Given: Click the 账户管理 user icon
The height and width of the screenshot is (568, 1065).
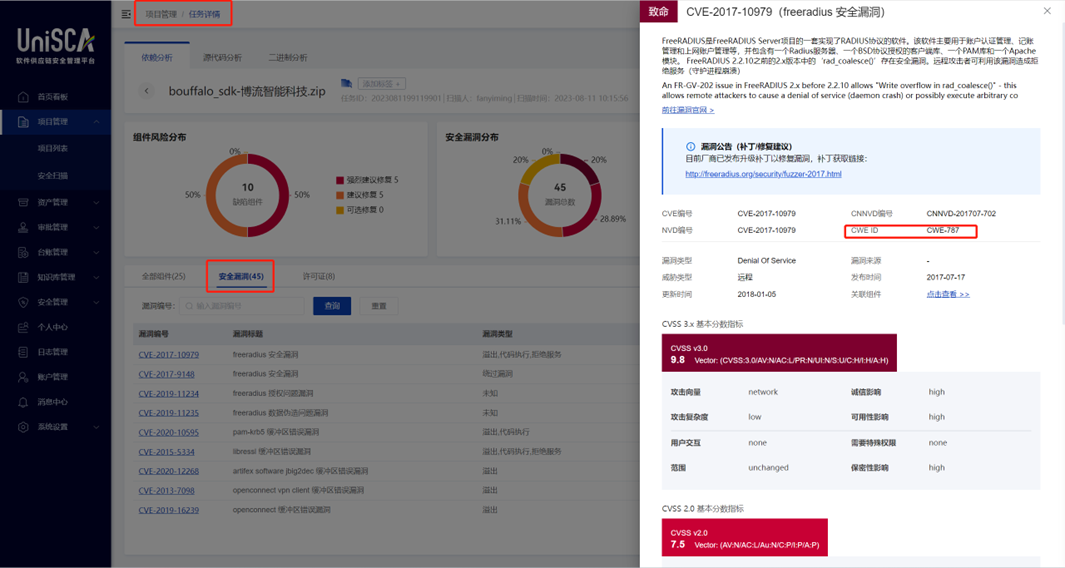Looking at the screenshot, I should click(23, 377).
